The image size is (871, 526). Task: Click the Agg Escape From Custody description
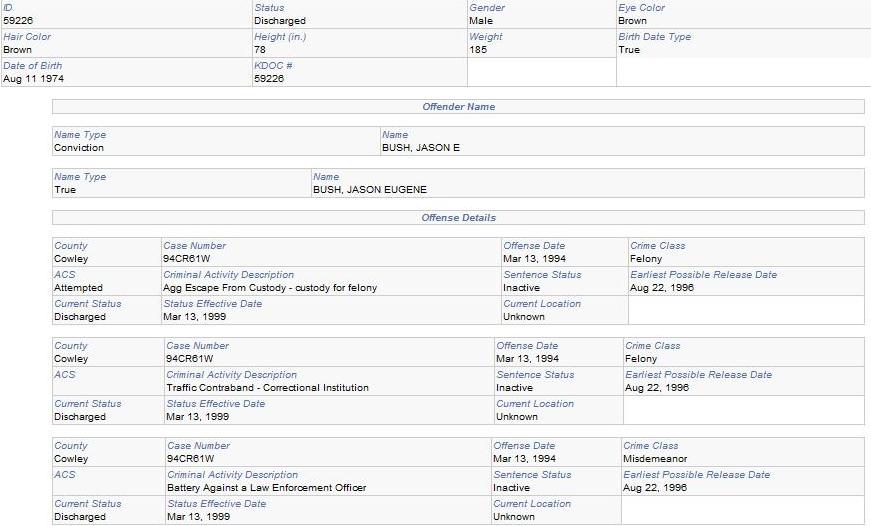point(257,287)
